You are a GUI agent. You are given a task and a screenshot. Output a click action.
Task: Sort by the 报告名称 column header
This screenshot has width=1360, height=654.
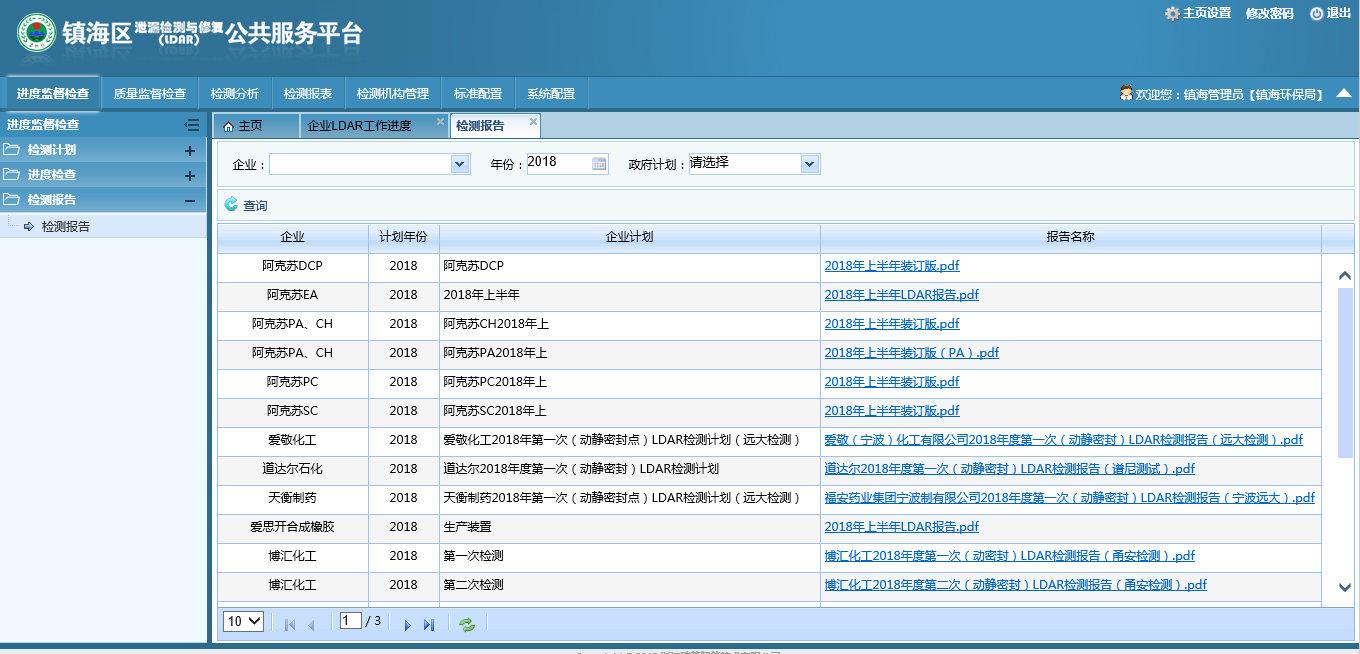(1071, 238)
